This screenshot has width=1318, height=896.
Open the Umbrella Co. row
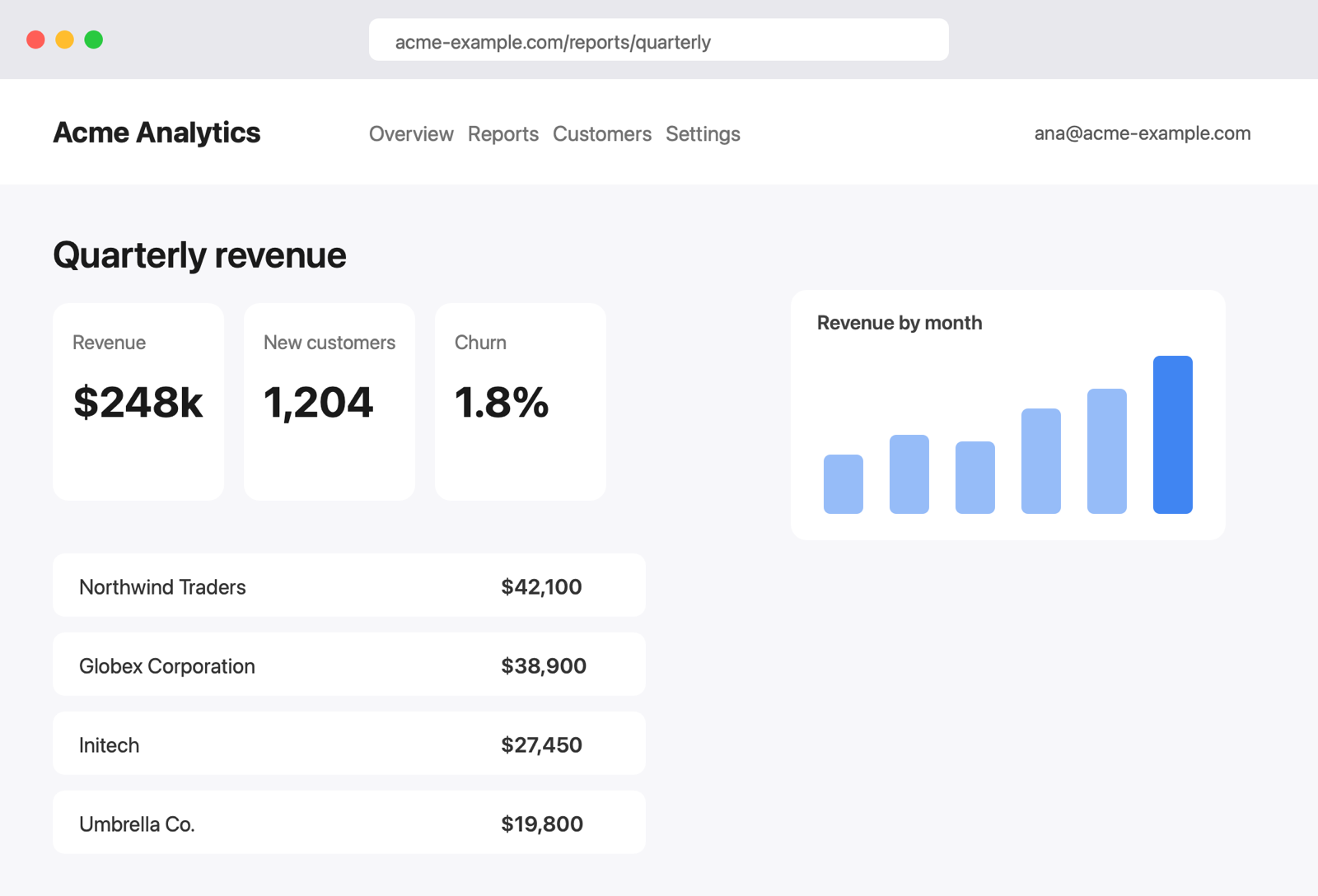tap(349, 823)
